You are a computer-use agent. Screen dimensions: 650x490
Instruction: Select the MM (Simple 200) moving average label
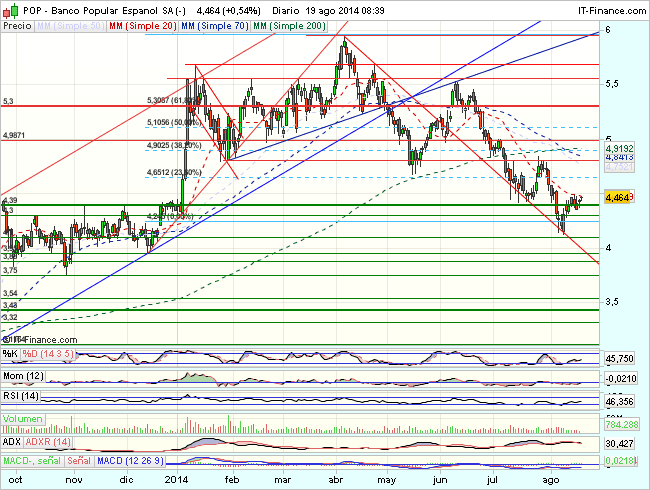pos(289,26)
